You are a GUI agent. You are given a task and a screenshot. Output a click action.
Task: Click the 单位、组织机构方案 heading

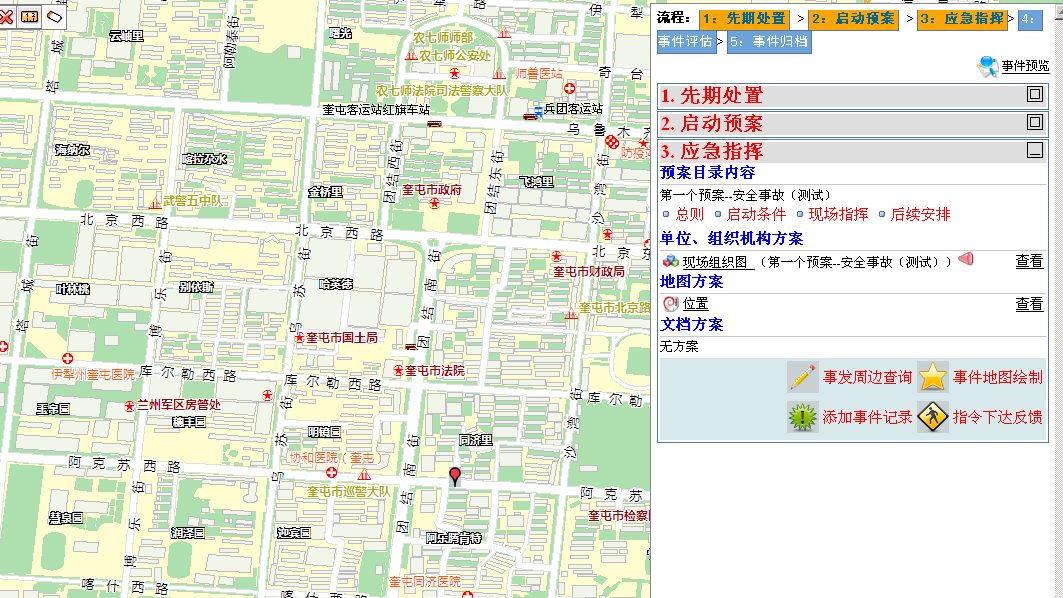(731, 239)
